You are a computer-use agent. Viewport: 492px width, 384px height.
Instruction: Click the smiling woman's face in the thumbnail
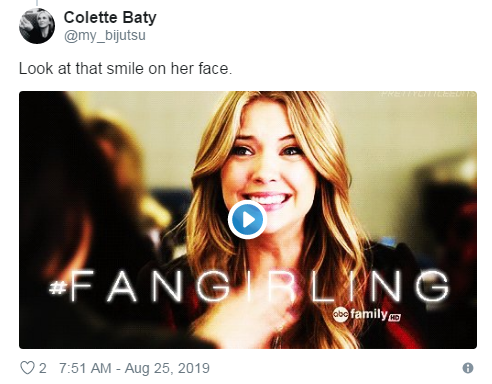(x=263, y=173)
